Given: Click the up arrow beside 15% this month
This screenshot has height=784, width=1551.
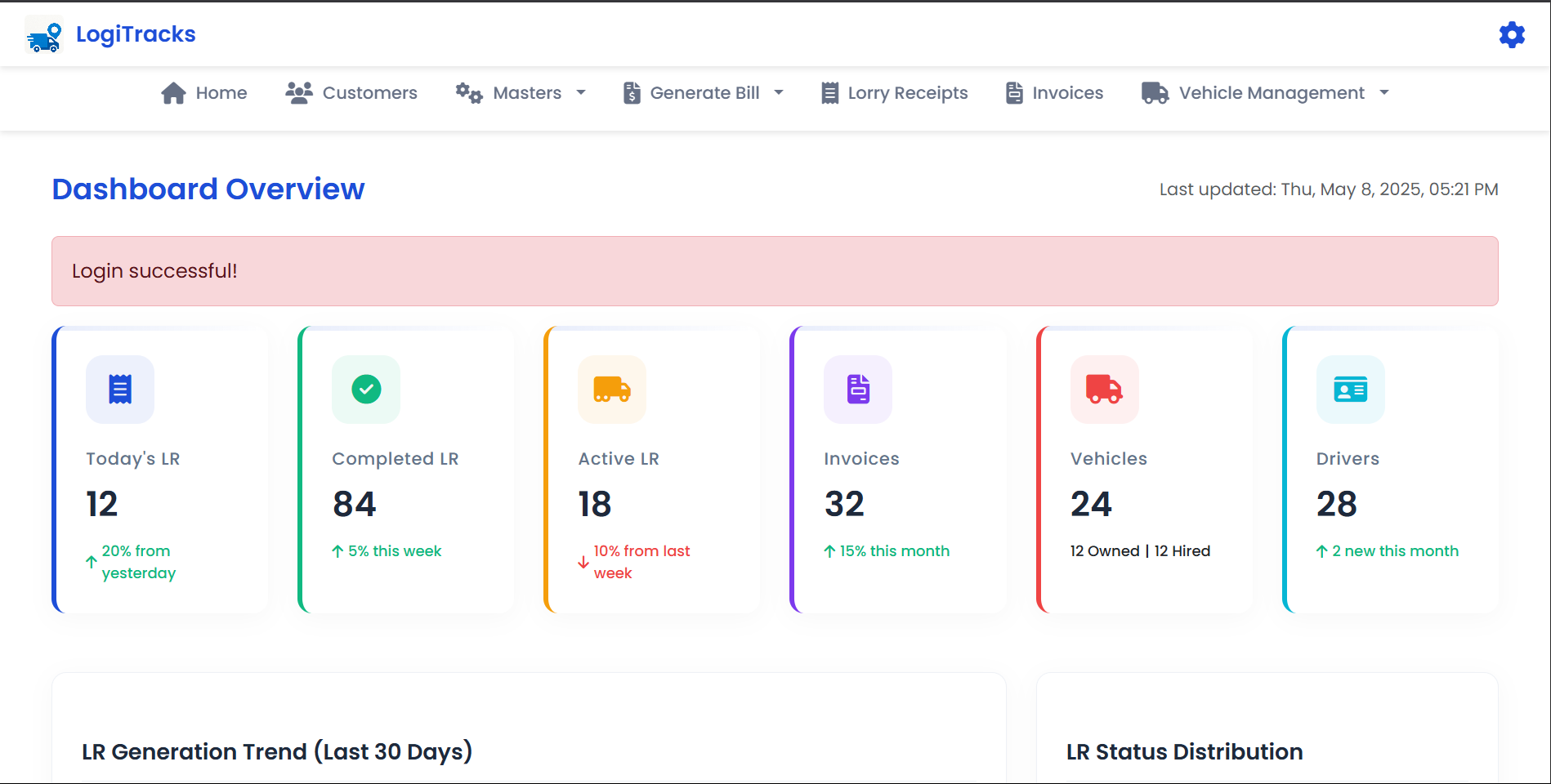Looking at the screenshot, I should (x=829, y=551).
